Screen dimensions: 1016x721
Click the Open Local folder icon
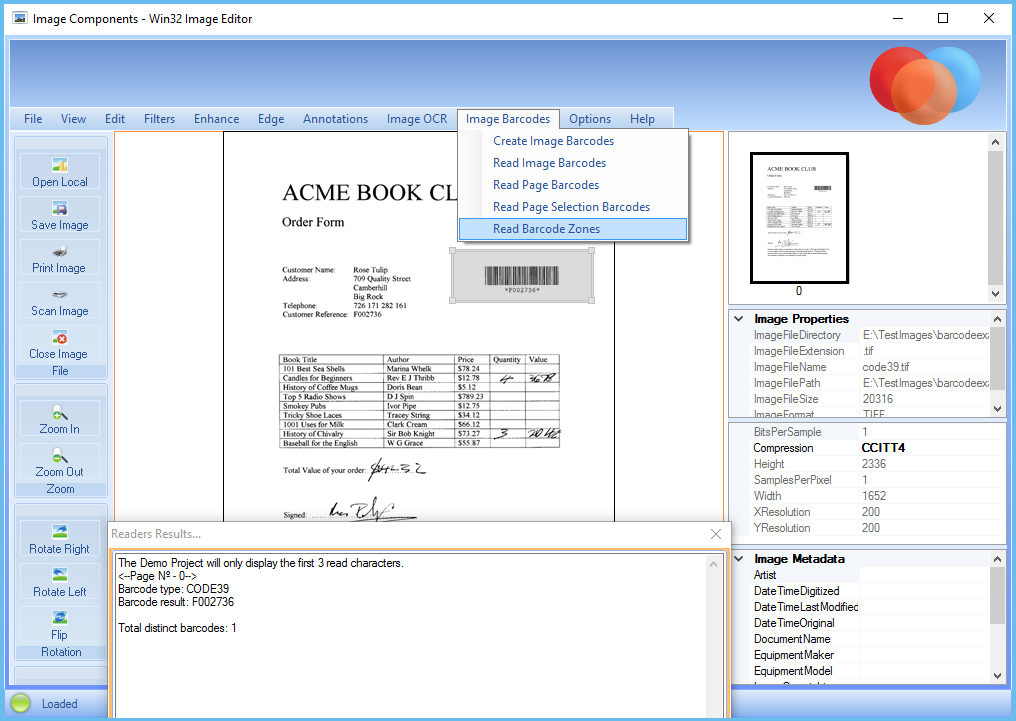point(60,165)
